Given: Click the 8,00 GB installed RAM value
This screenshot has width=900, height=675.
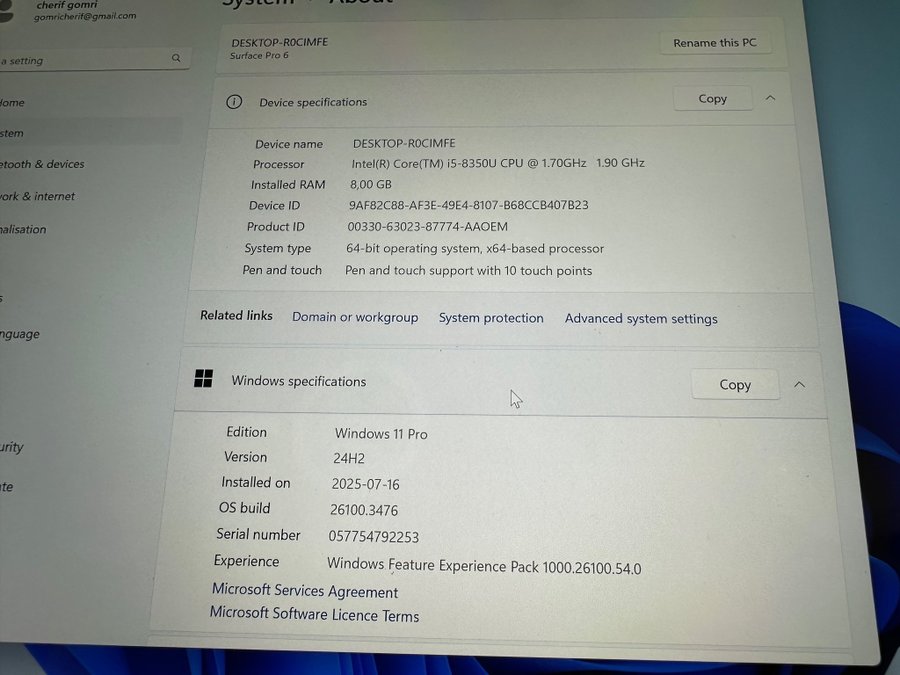Looking at the screenshot, I should [371, 184].
